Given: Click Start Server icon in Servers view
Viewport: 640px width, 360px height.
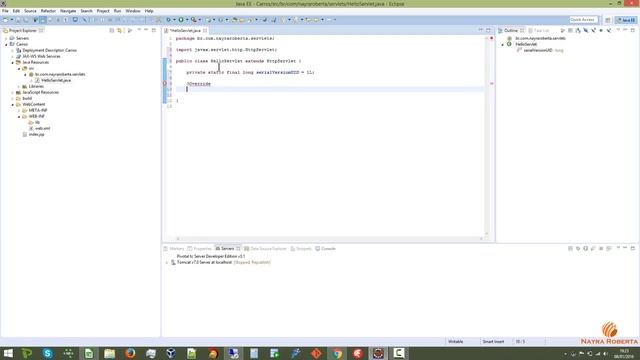Looking at the screenshot, I should (585, 249).
